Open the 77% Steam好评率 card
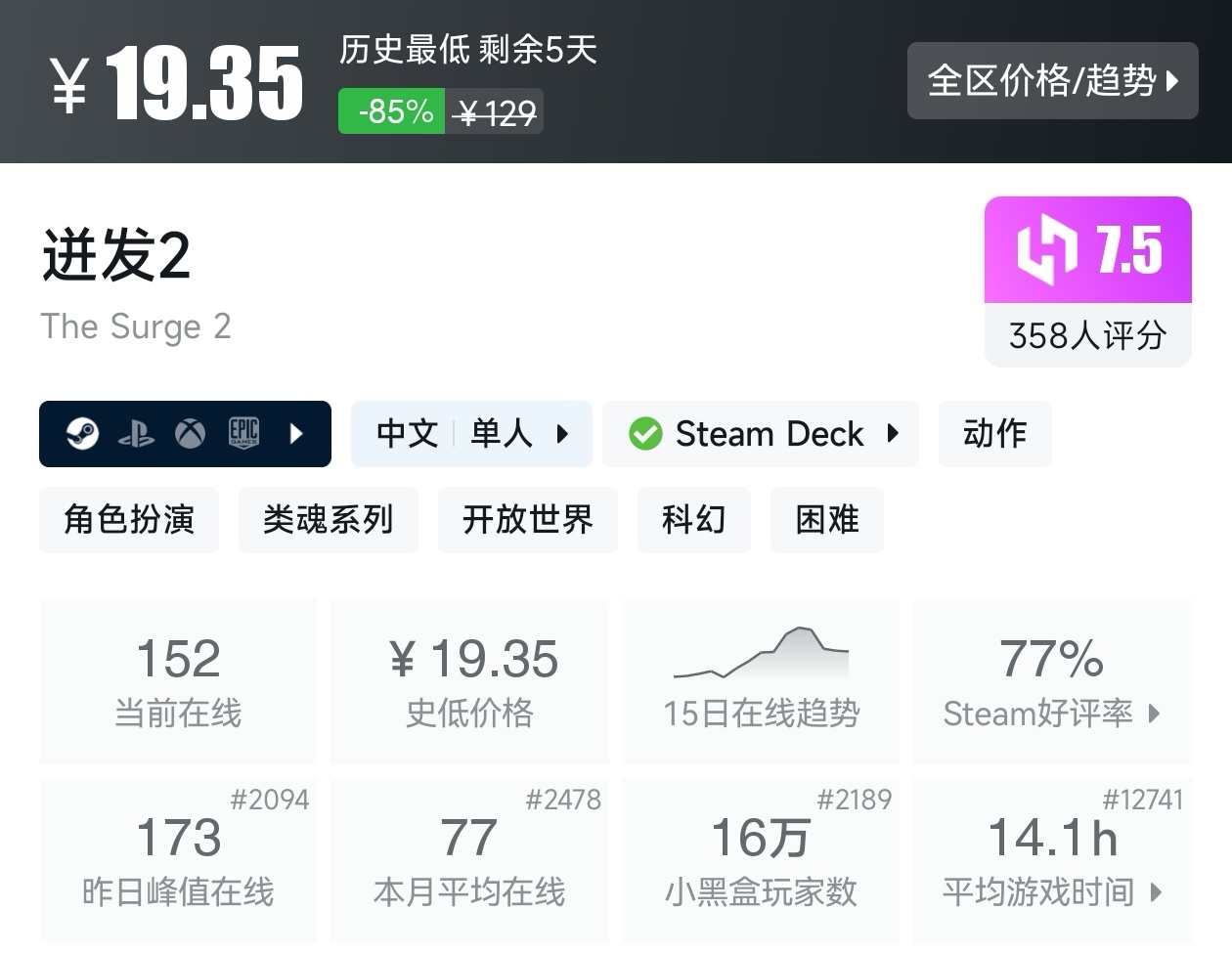This screenshot has height=953, width=1232. (x=1052, y=681)
